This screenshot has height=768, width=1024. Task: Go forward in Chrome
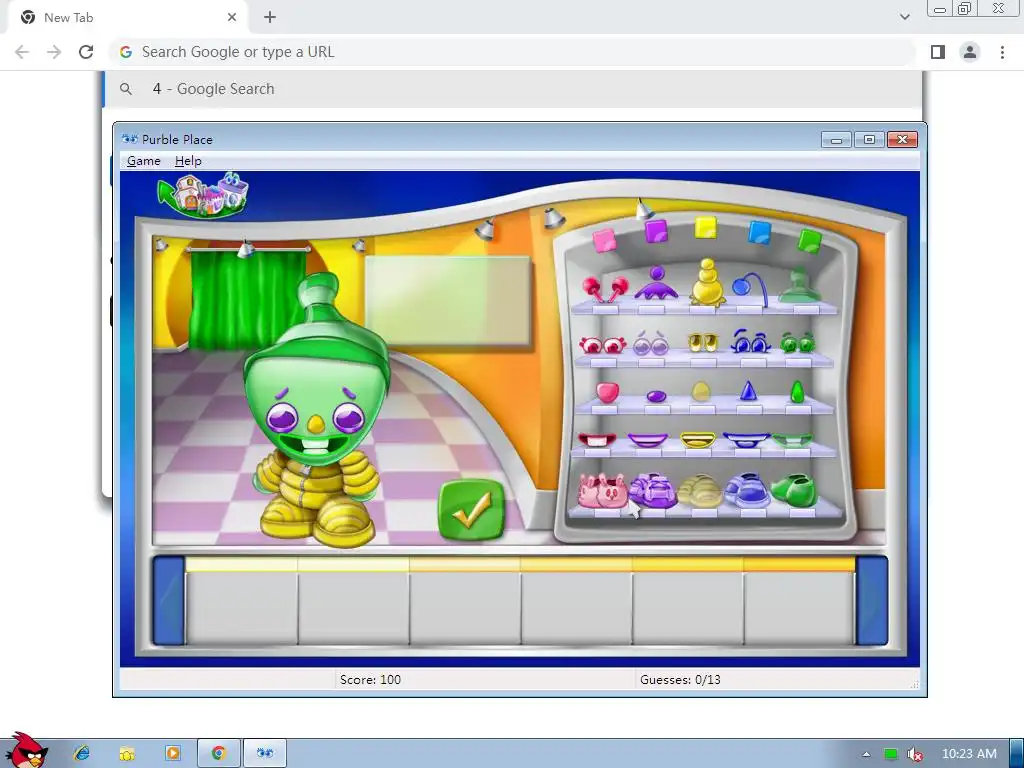tap(54, 52)
